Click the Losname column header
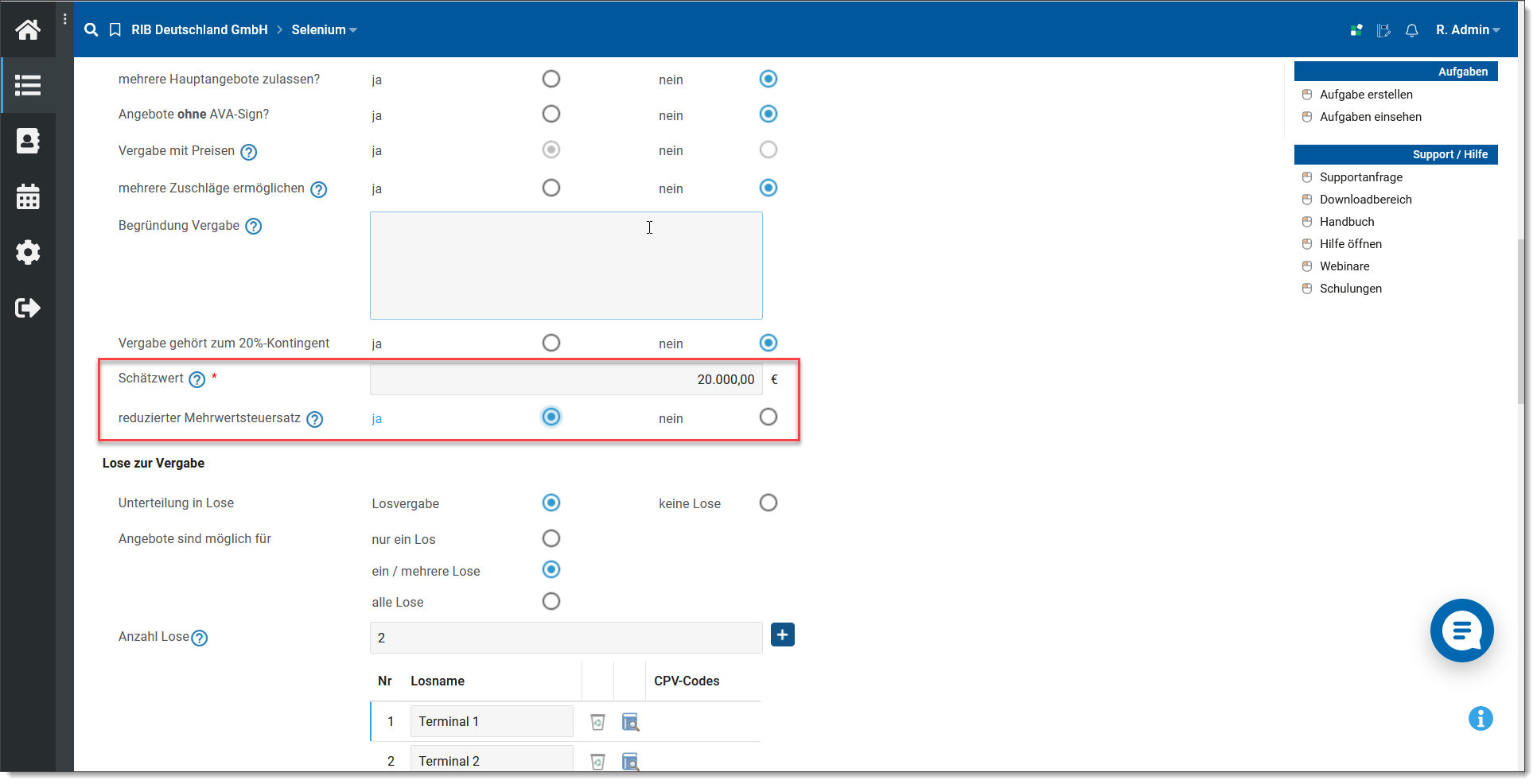 click(x=438, y=681)
